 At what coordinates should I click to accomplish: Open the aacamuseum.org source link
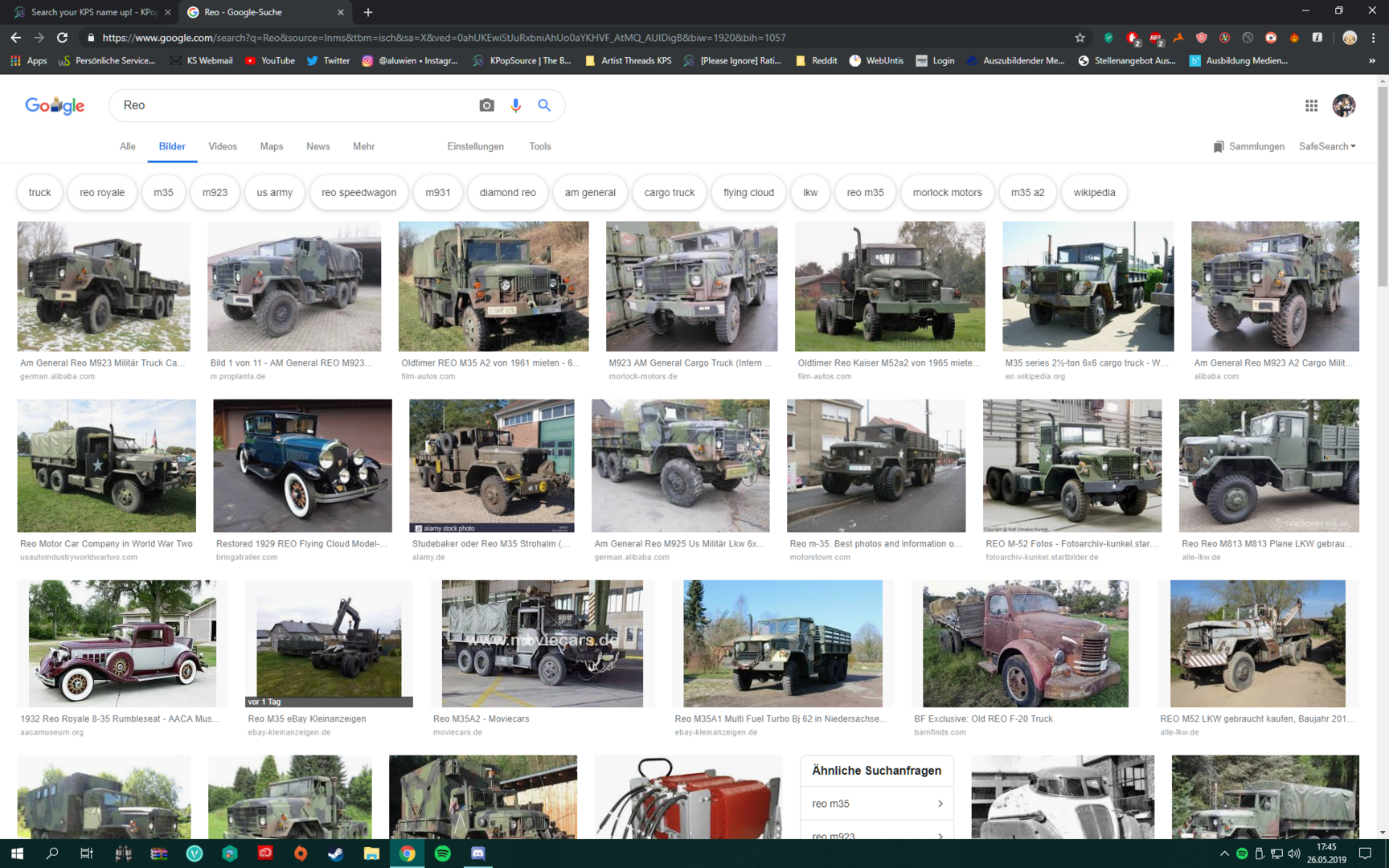(51, 732)
